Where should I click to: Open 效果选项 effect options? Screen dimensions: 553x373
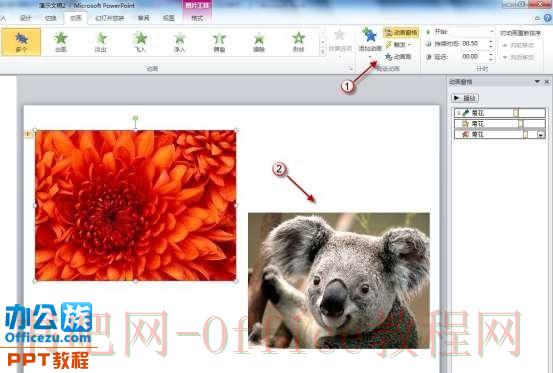[x=340, y=42]
